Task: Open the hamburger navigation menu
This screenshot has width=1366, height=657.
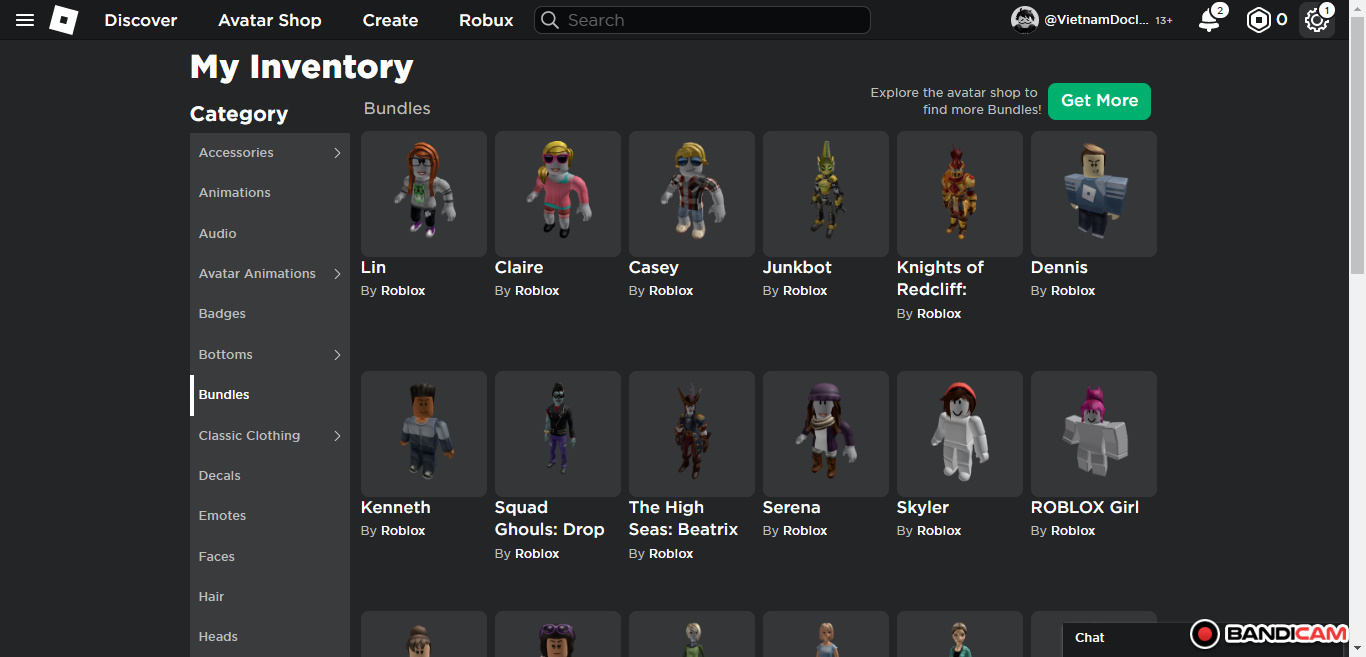Action: 25,20
